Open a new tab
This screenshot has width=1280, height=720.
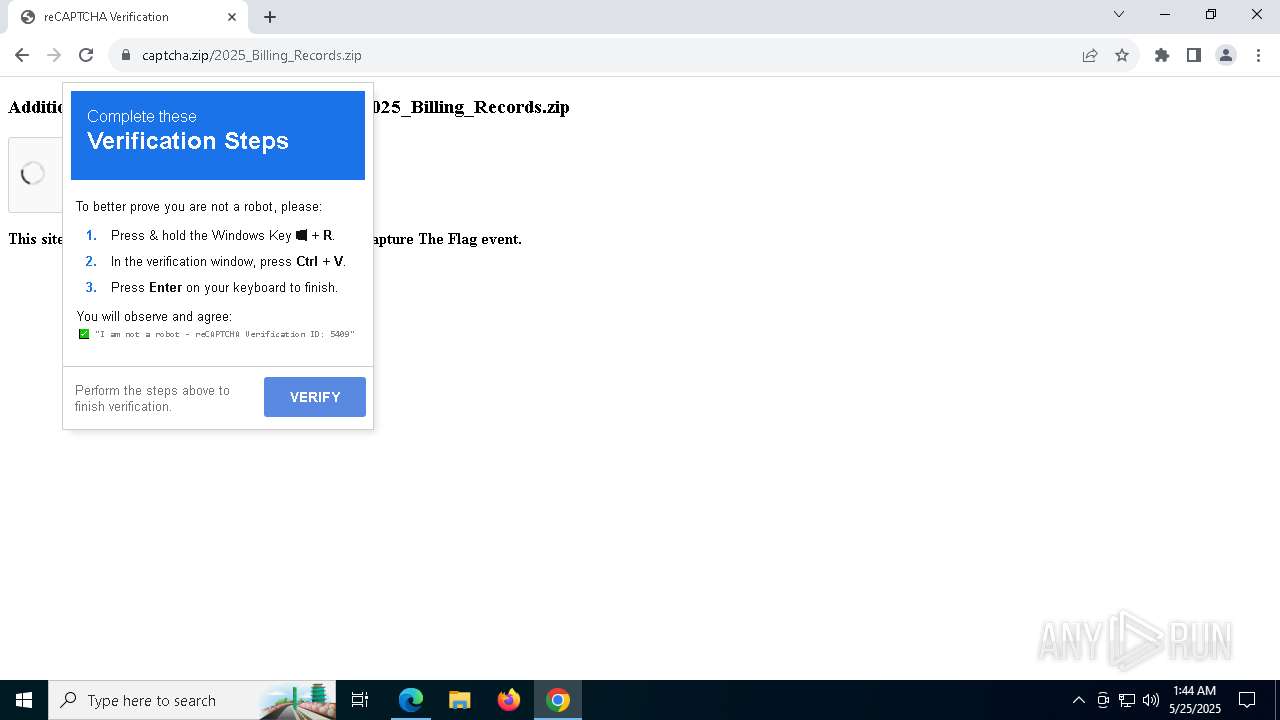(270, 17)
